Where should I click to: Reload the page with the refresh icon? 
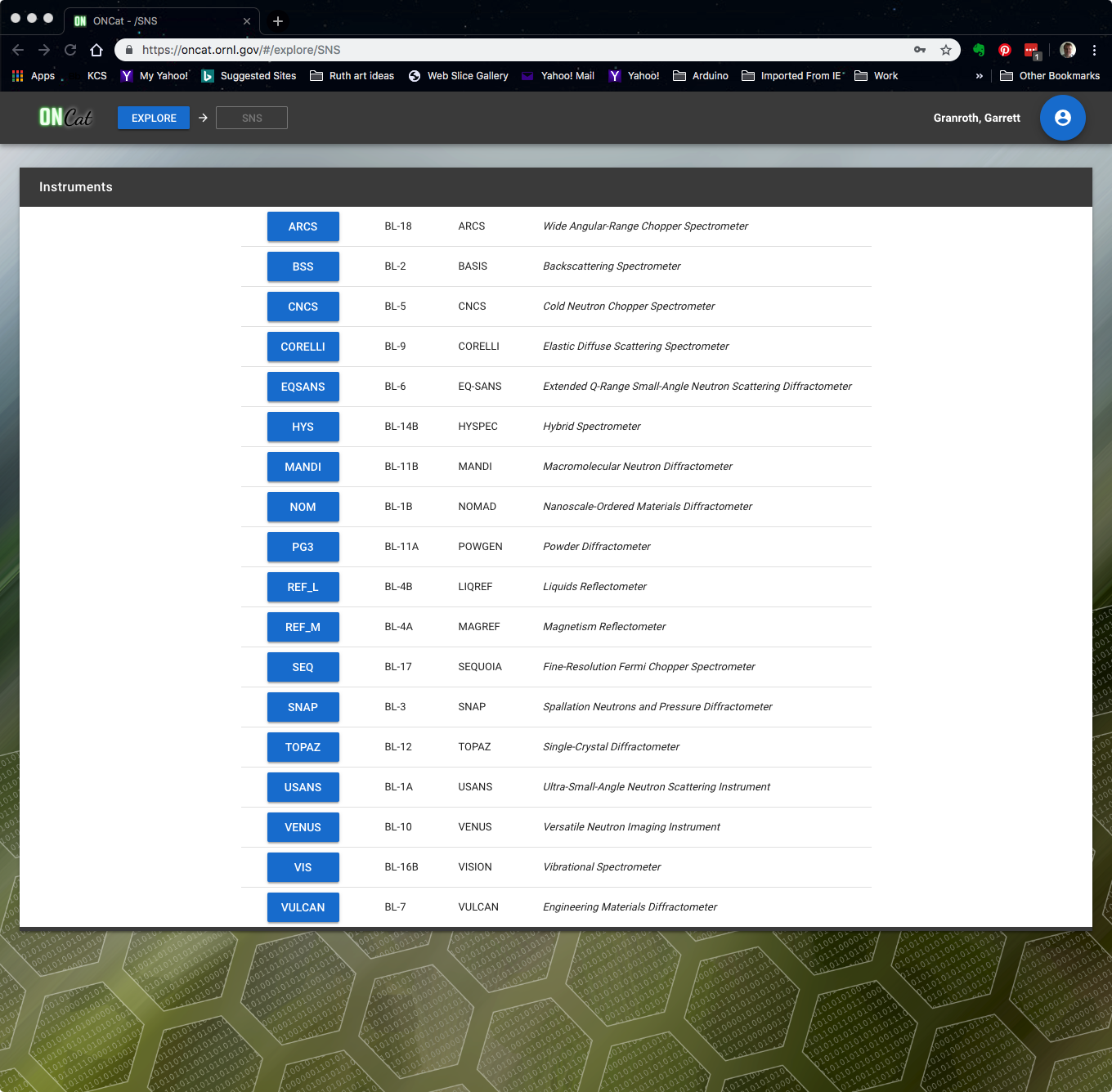(x=70, y=50)
